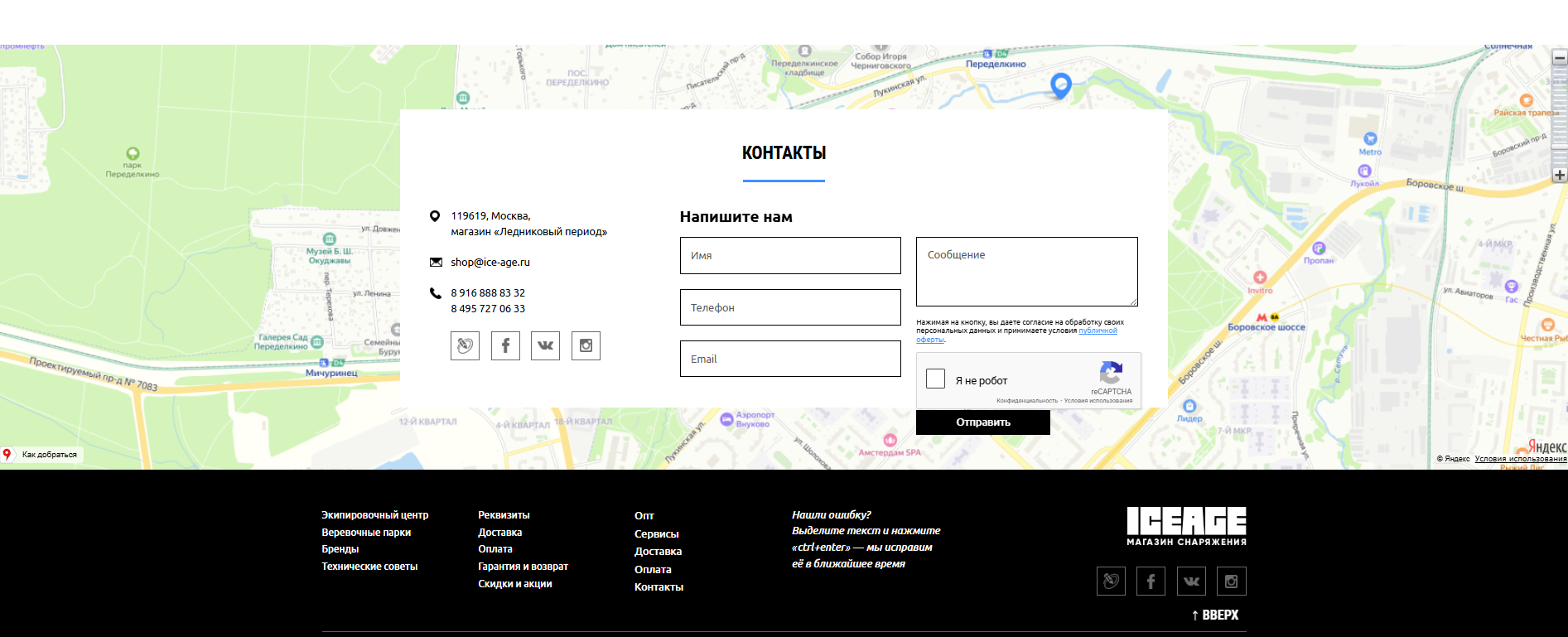Viewport: 1568px width, 637px height.
Task: Open Доставка in the Реквизиты column
Action: click(x=500, y=533)
